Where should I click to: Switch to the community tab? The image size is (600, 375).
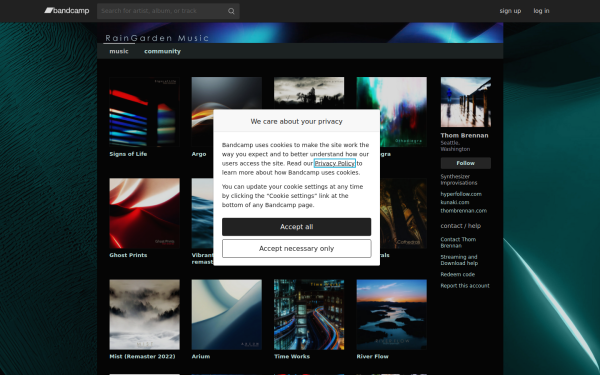[162, 51]
